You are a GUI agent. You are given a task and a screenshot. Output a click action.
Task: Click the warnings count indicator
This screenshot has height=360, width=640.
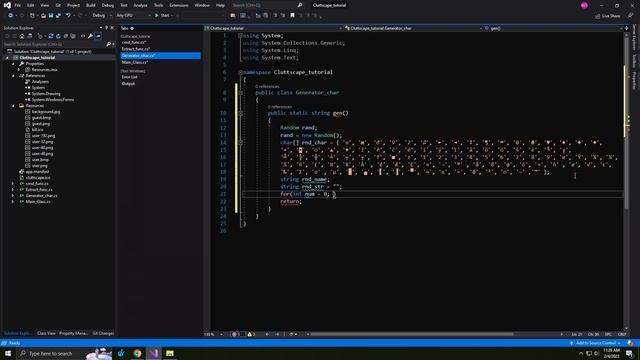pyautogui.click(x=251, y=334)
